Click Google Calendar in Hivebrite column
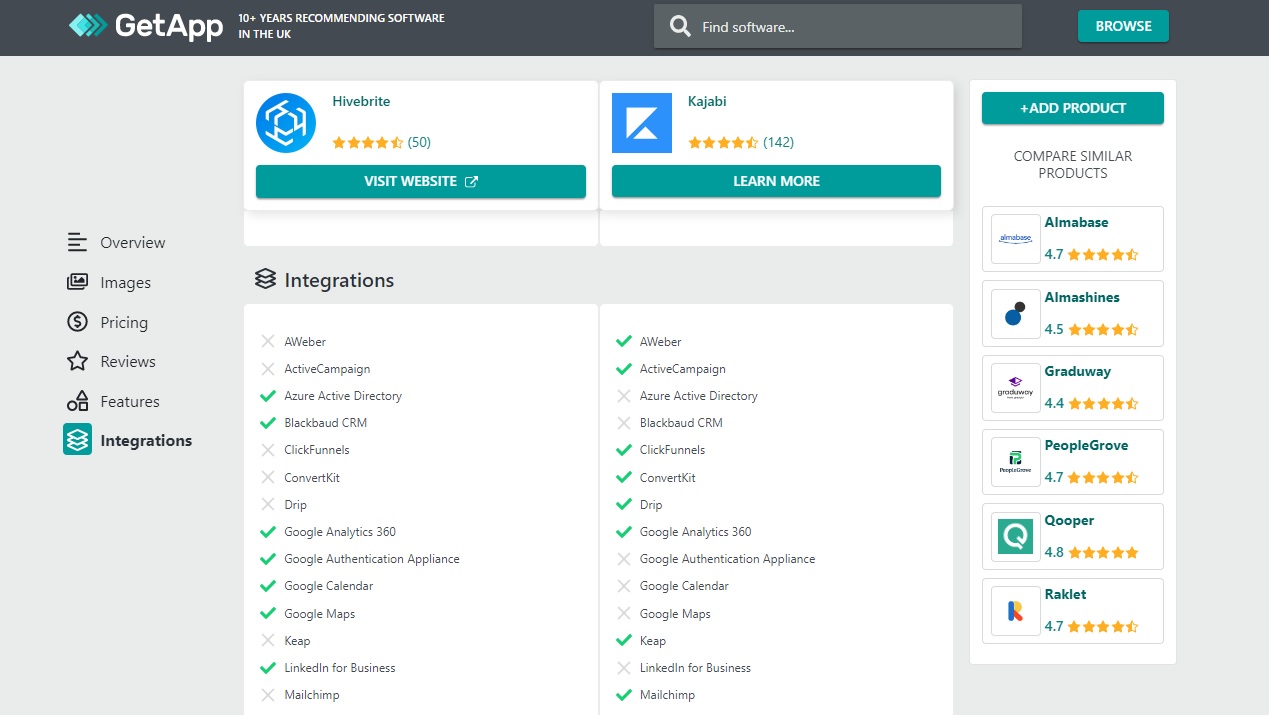Viewport: 1269px width, 715px height. [x=329, y=586]
